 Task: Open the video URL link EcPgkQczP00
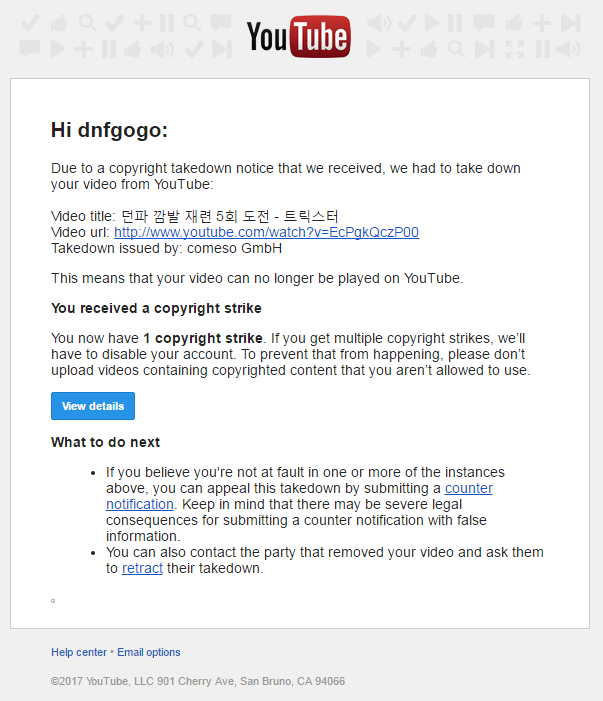coord(266,232)
